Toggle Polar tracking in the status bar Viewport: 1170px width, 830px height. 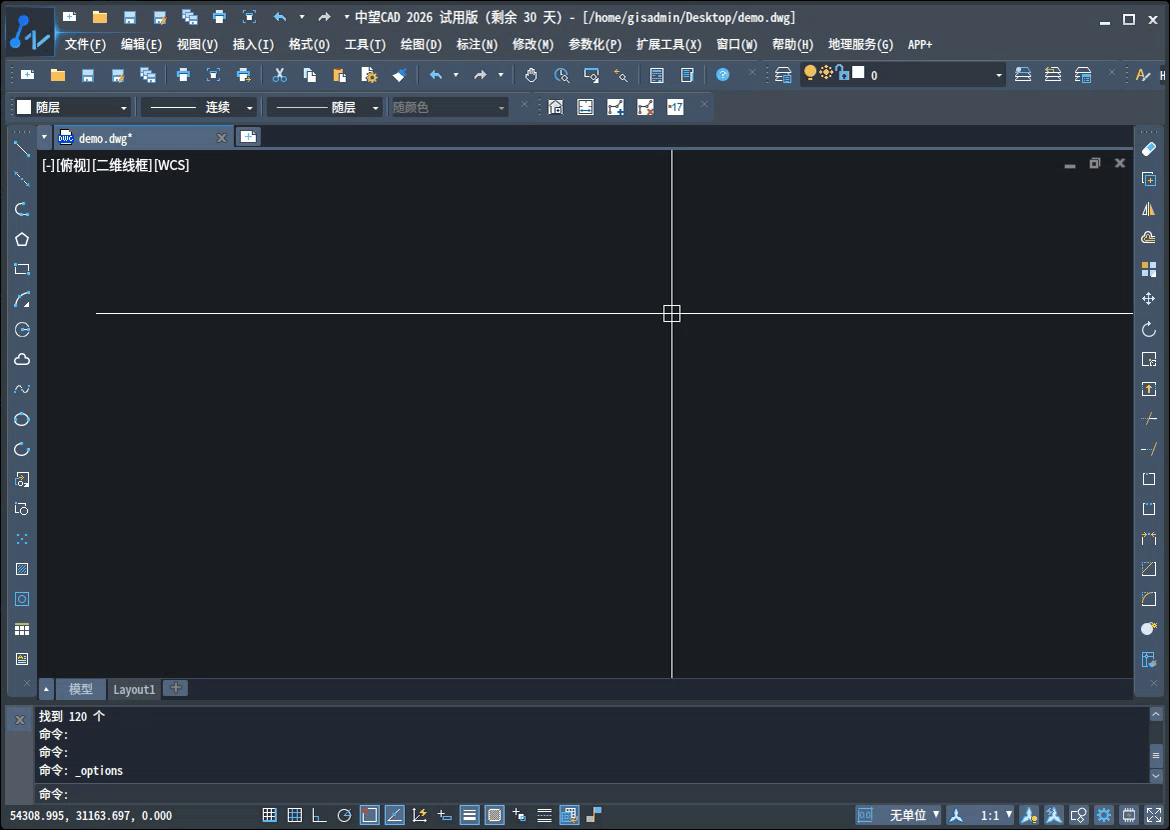tap(344, 815)
